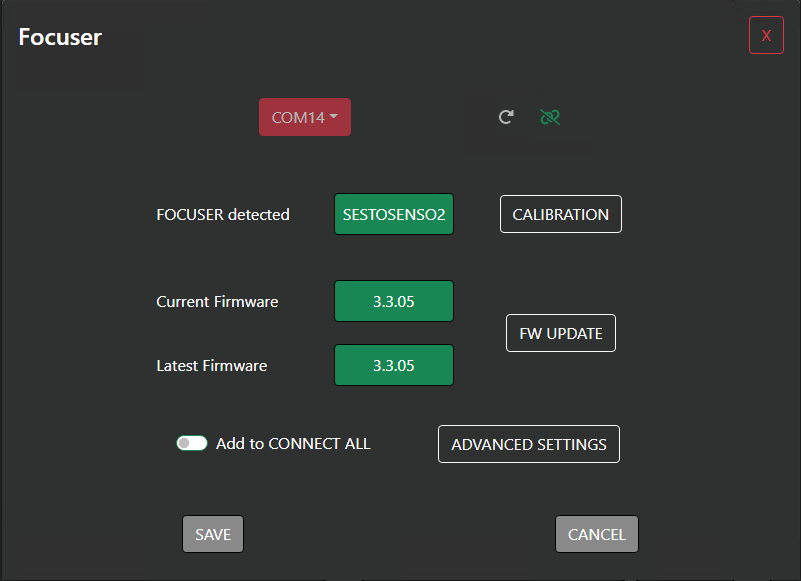Open the COM14 port dropdown
This screenshot has width=801, height=581.
coord(304,117)
